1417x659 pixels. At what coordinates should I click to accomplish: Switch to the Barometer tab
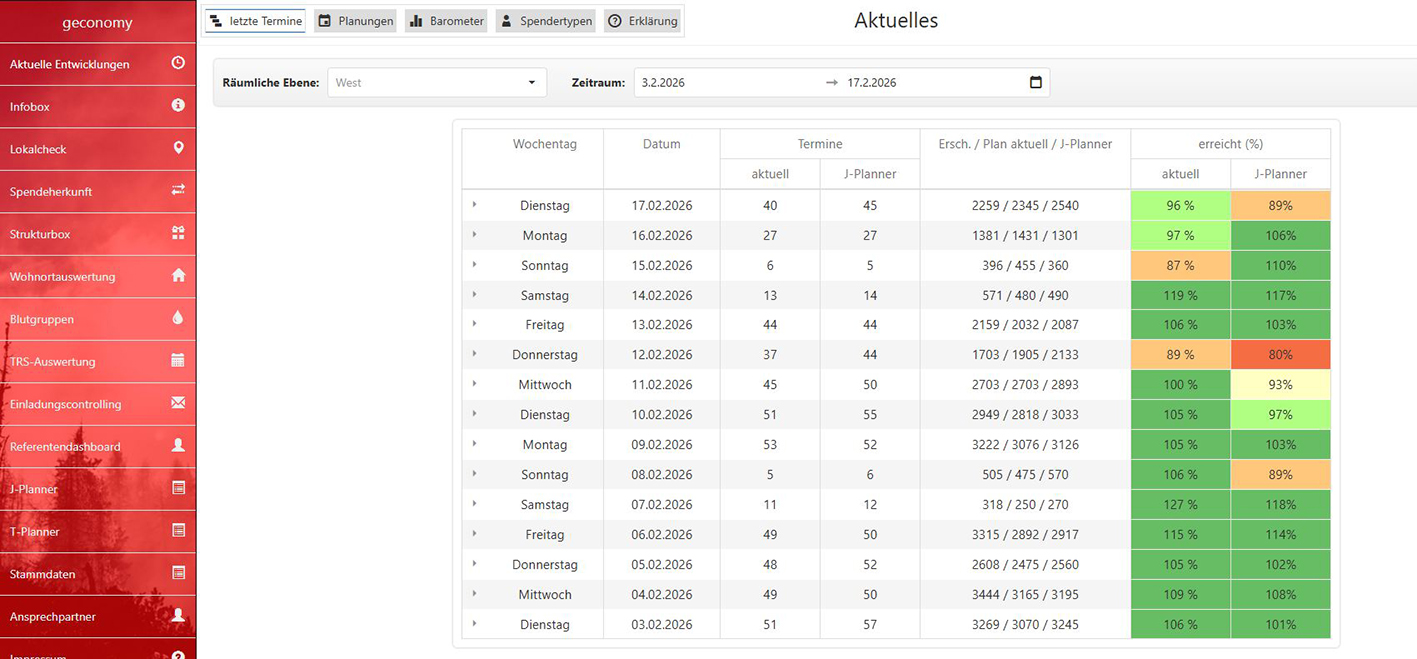446,21
